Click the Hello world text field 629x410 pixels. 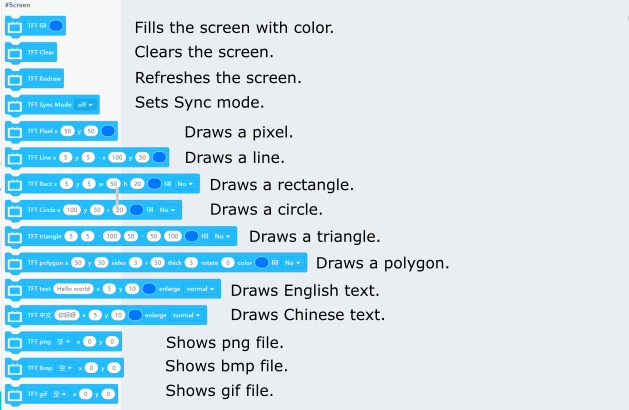(73, 290)
